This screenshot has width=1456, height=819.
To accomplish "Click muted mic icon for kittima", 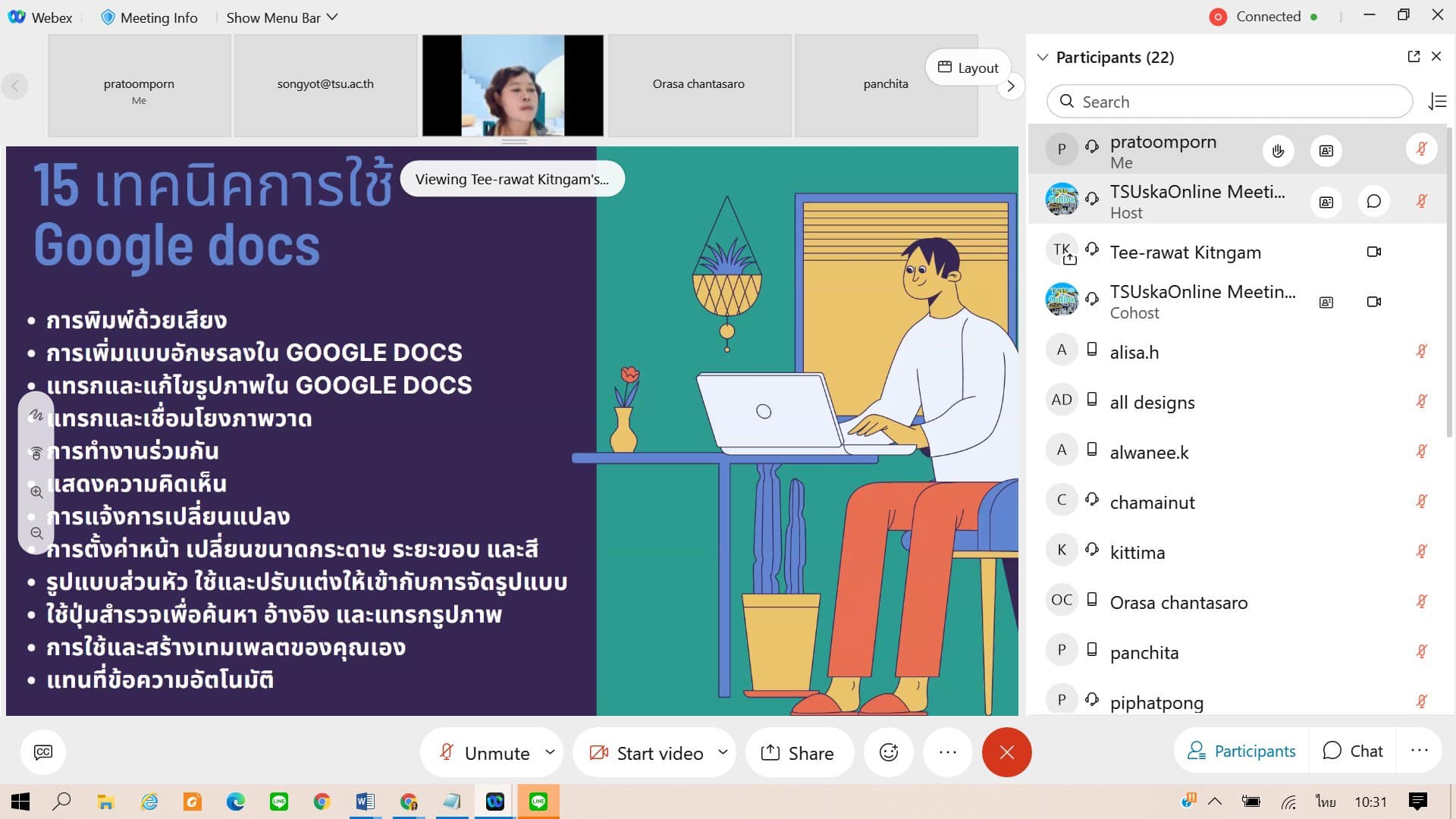I will pos(1422,551).
